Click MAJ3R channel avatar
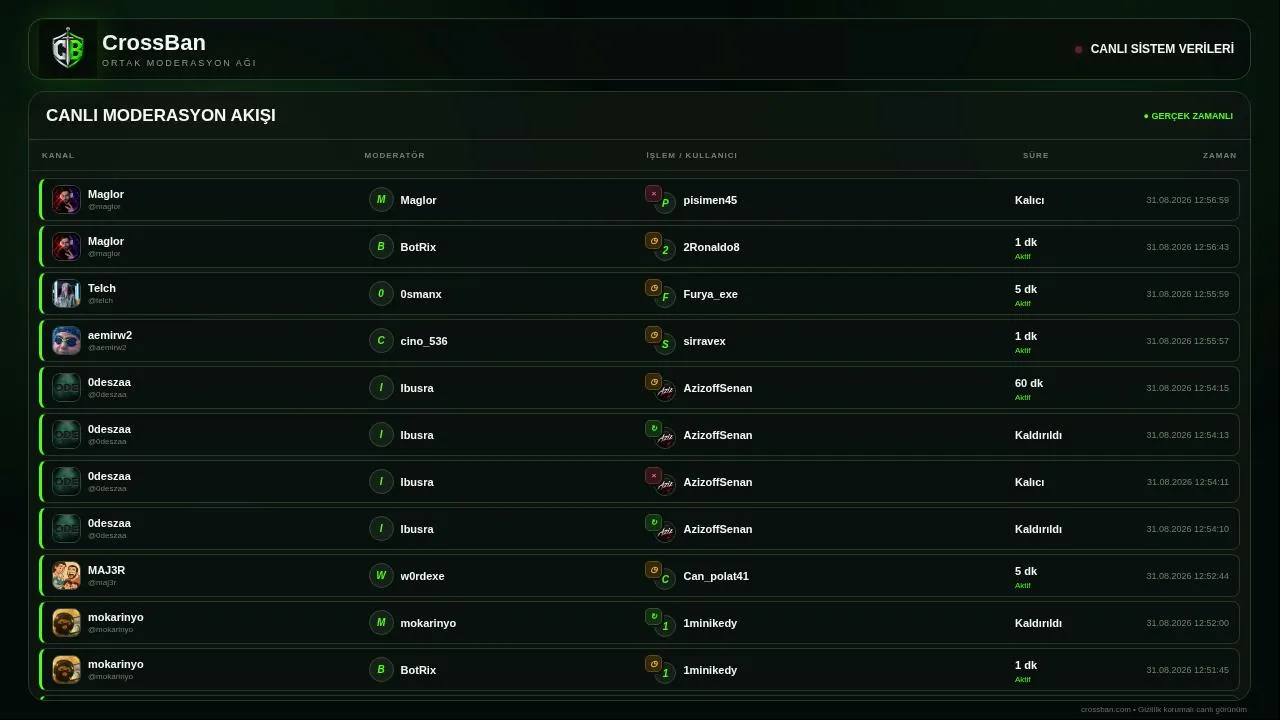 point(66,576)
